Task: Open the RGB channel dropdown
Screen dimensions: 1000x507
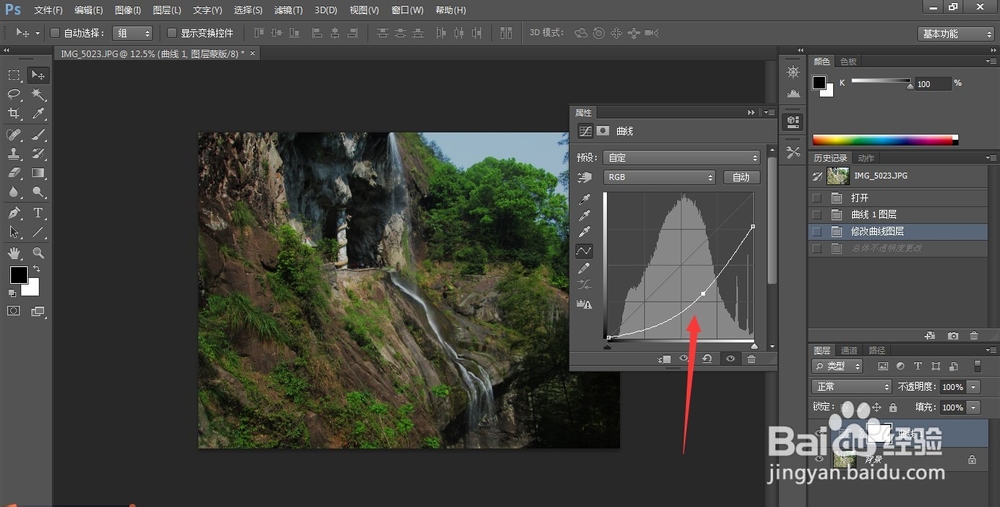Action: (x=659, y=177)
